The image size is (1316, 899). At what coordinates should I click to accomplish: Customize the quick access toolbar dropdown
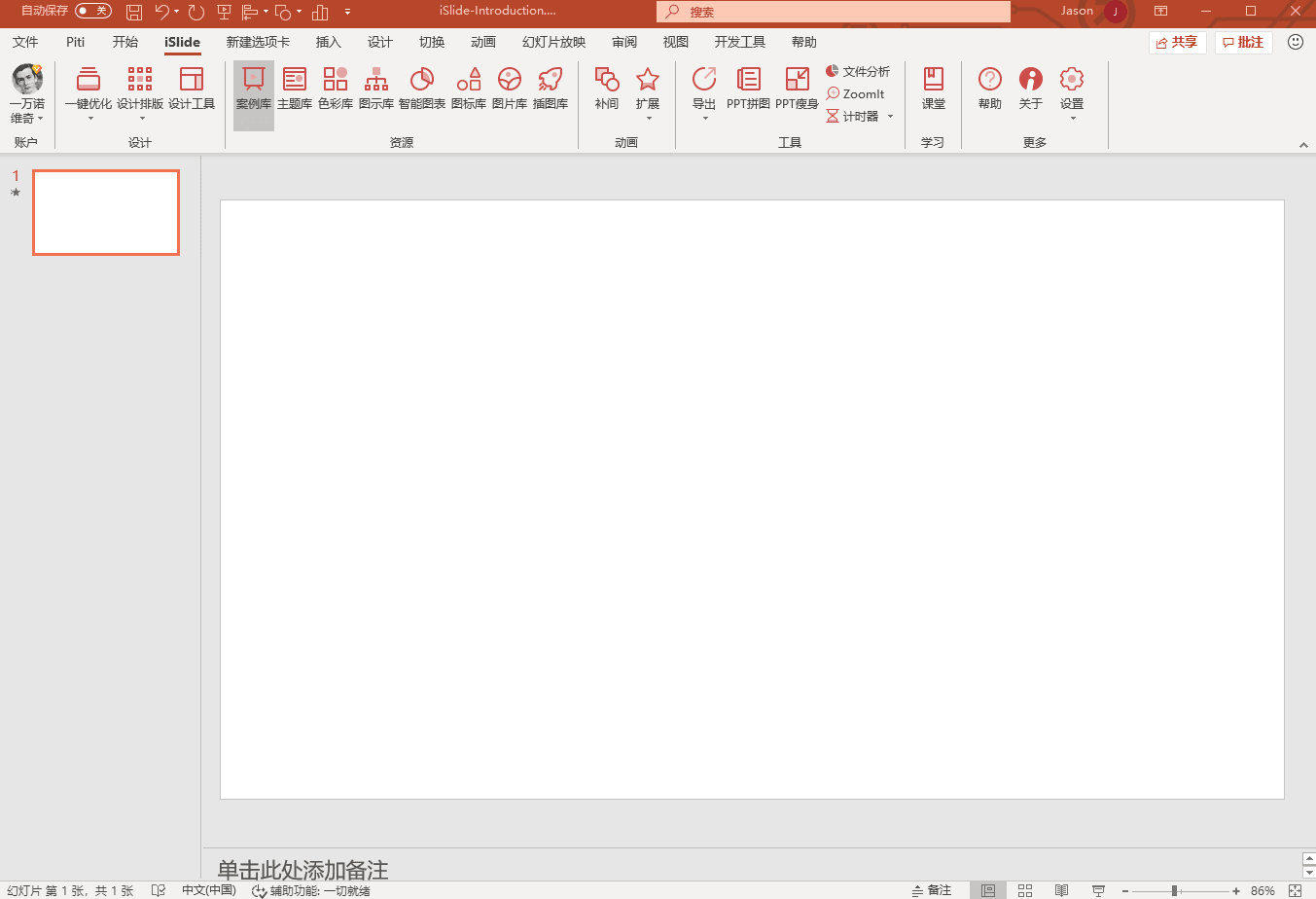tap(347, 12)
